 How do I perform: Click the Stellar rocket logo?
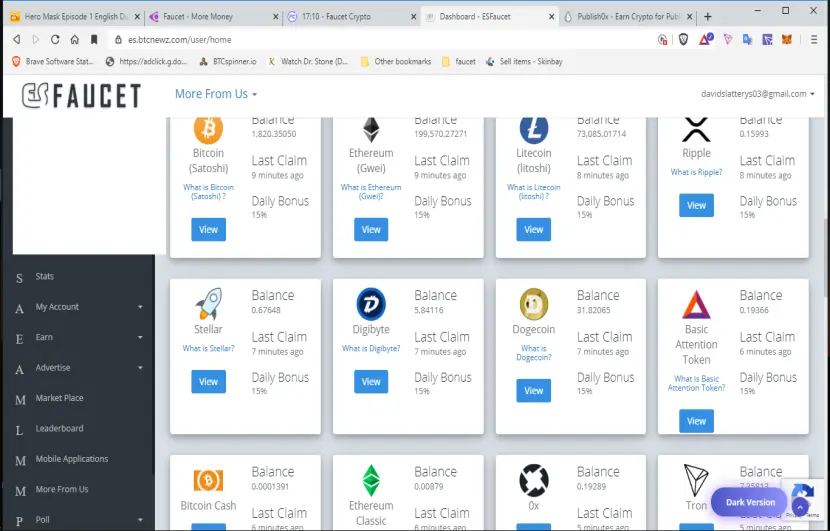[x=208, y=303]
